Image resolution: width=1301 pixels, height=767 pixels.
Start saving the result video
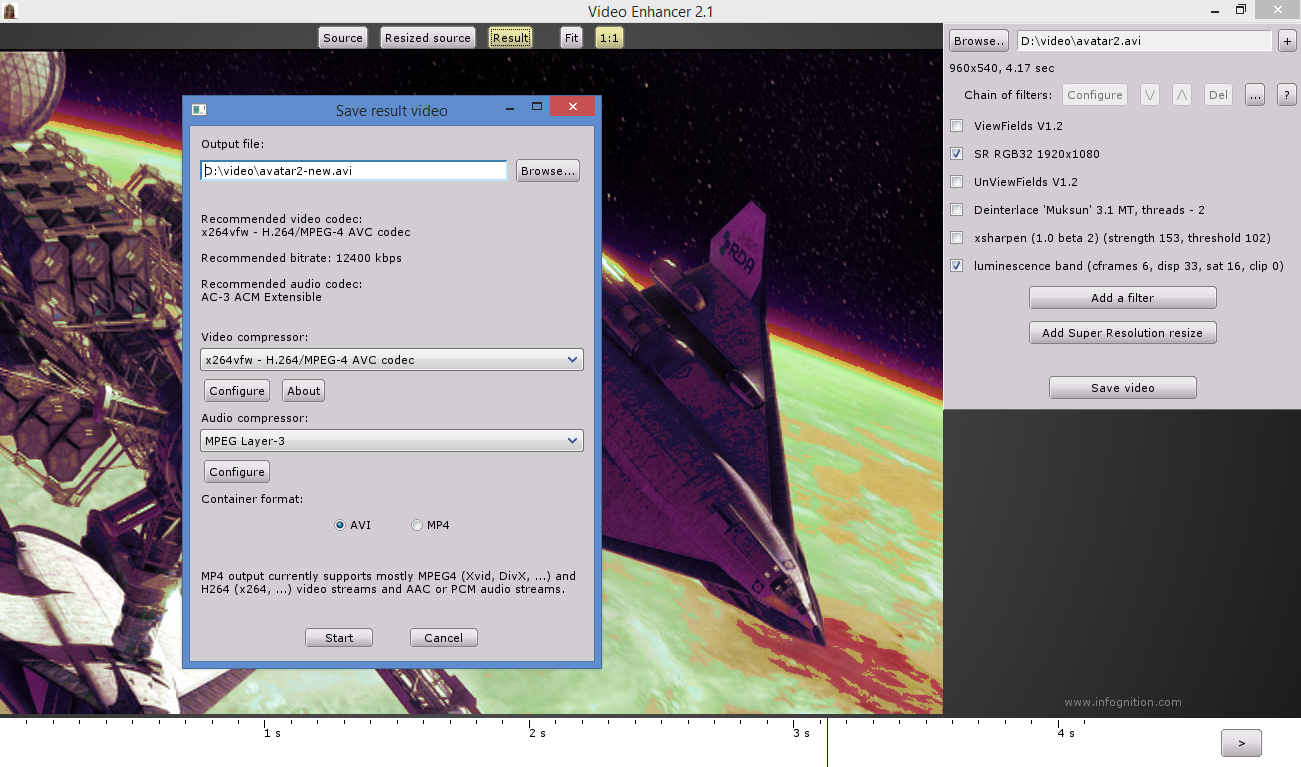(339, 638)
